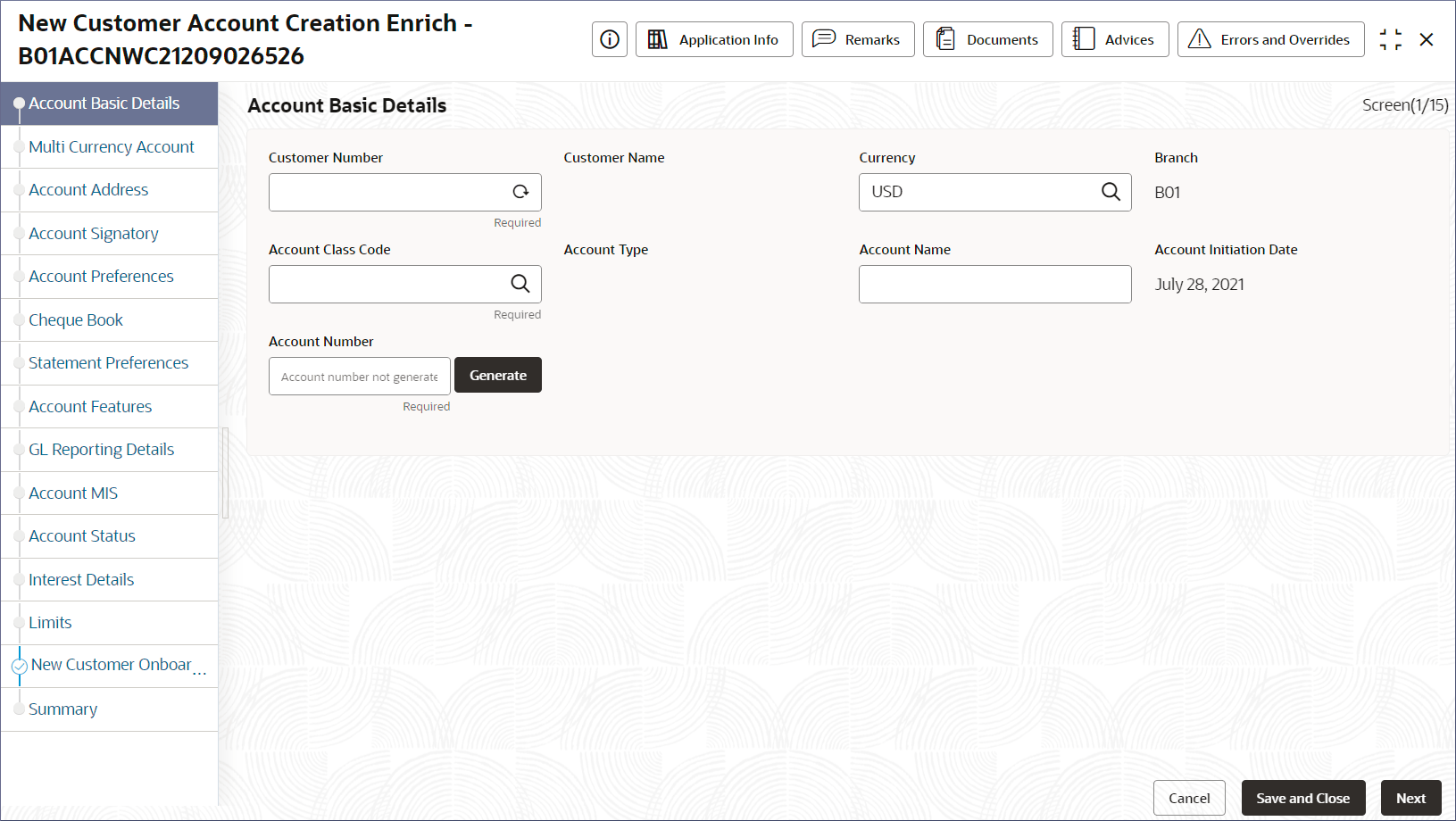Click the Cancel button
This screenshot has height=821, width=1456.
pos(1189,798)
